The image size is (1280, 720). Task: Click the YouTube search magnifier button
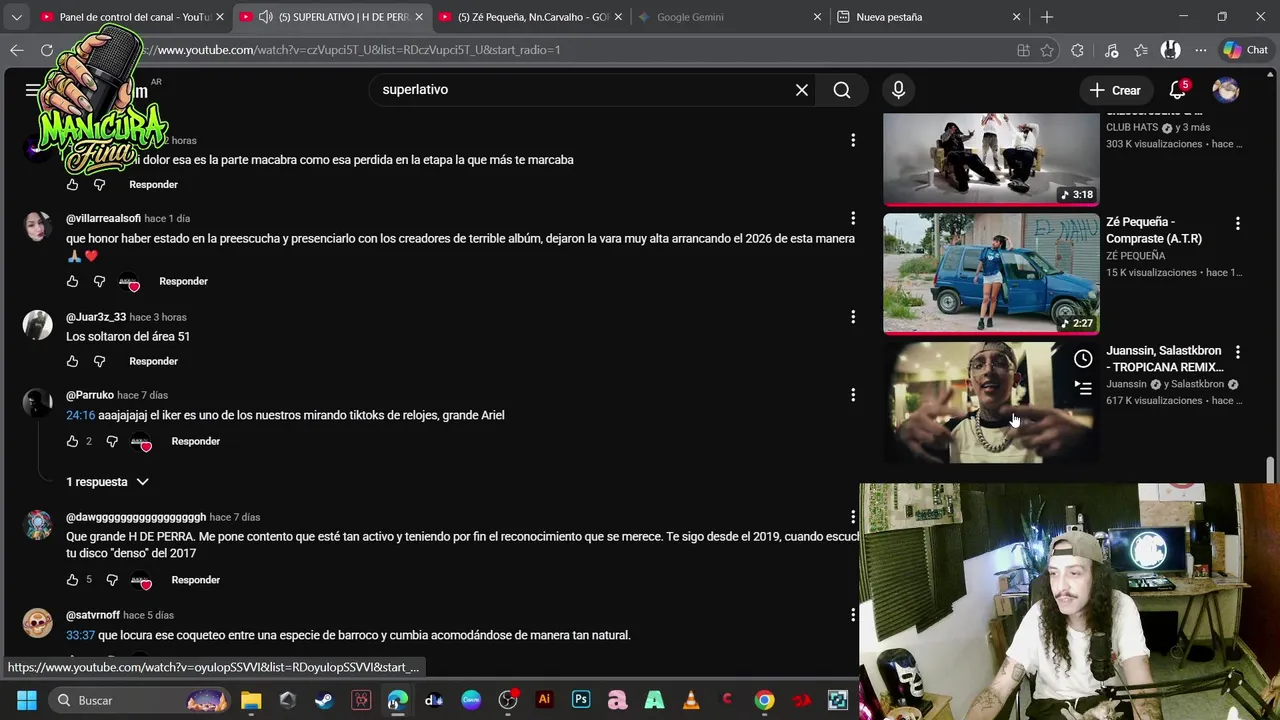842,90
